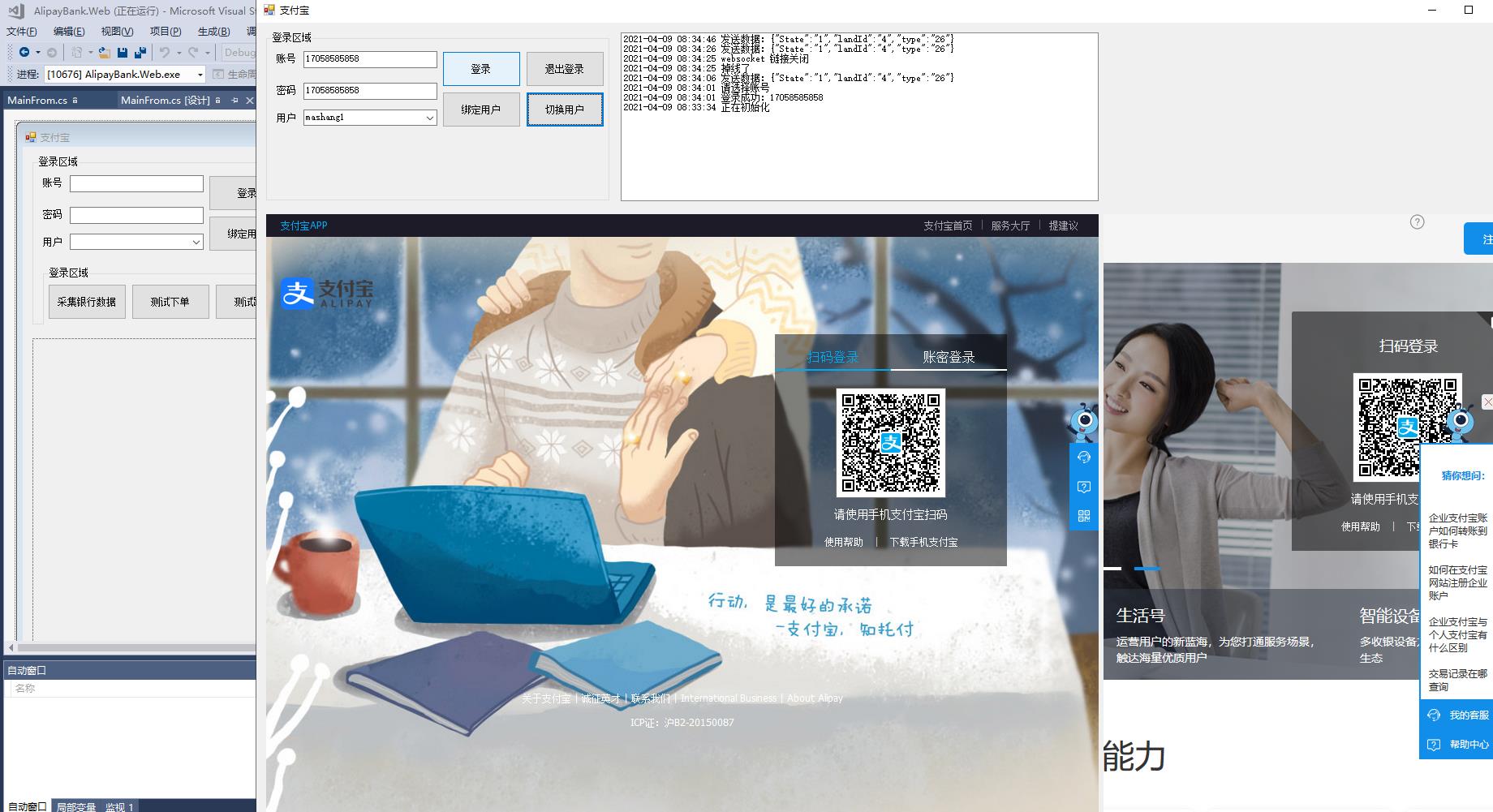
Task: Switch to the 账密登录 login tab
Action: (x=949, y=357)
